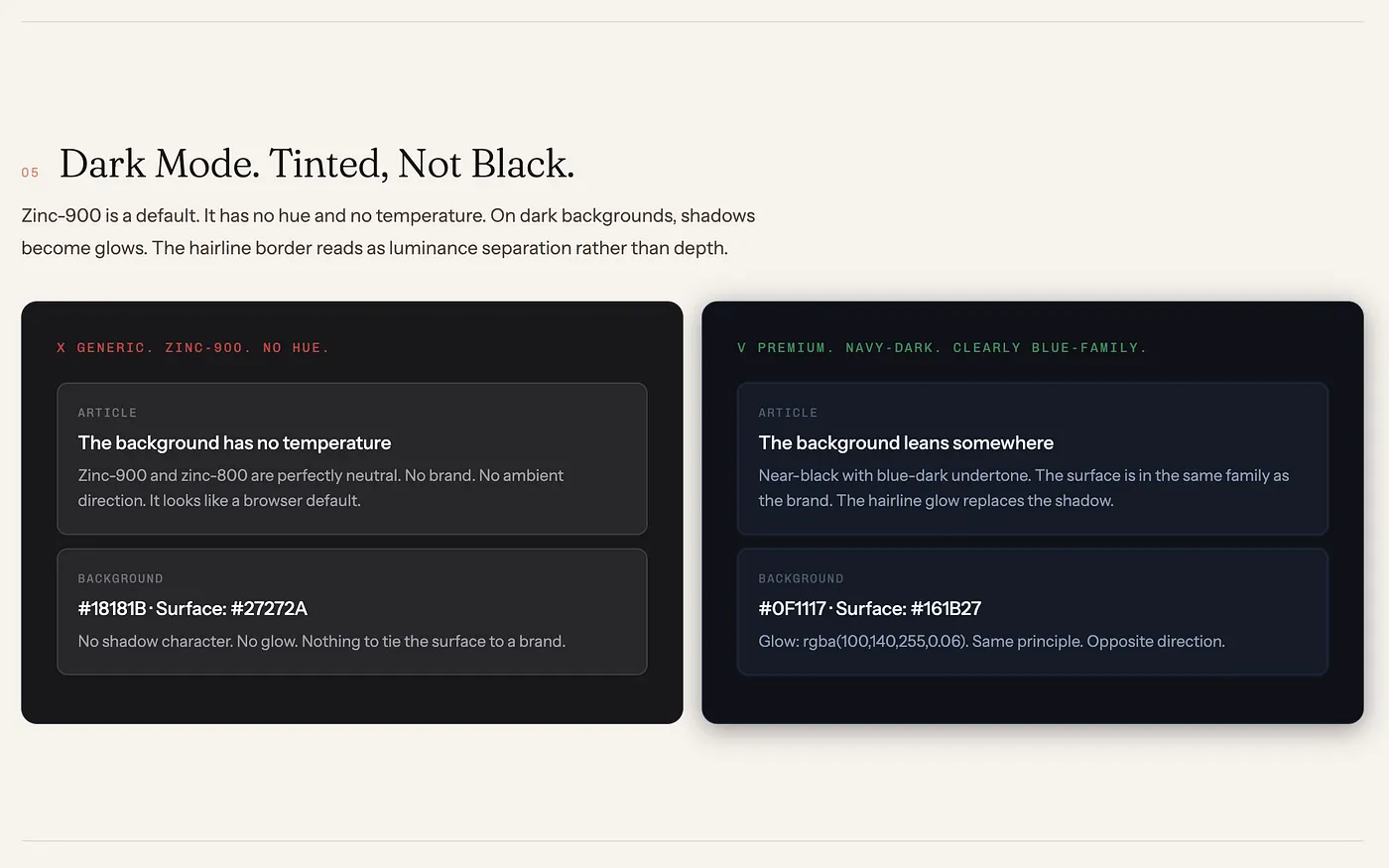This screenshot has height=868, width=1389.
Task: Click the "No shadow character. No glow" description
Action: (321, 642)
